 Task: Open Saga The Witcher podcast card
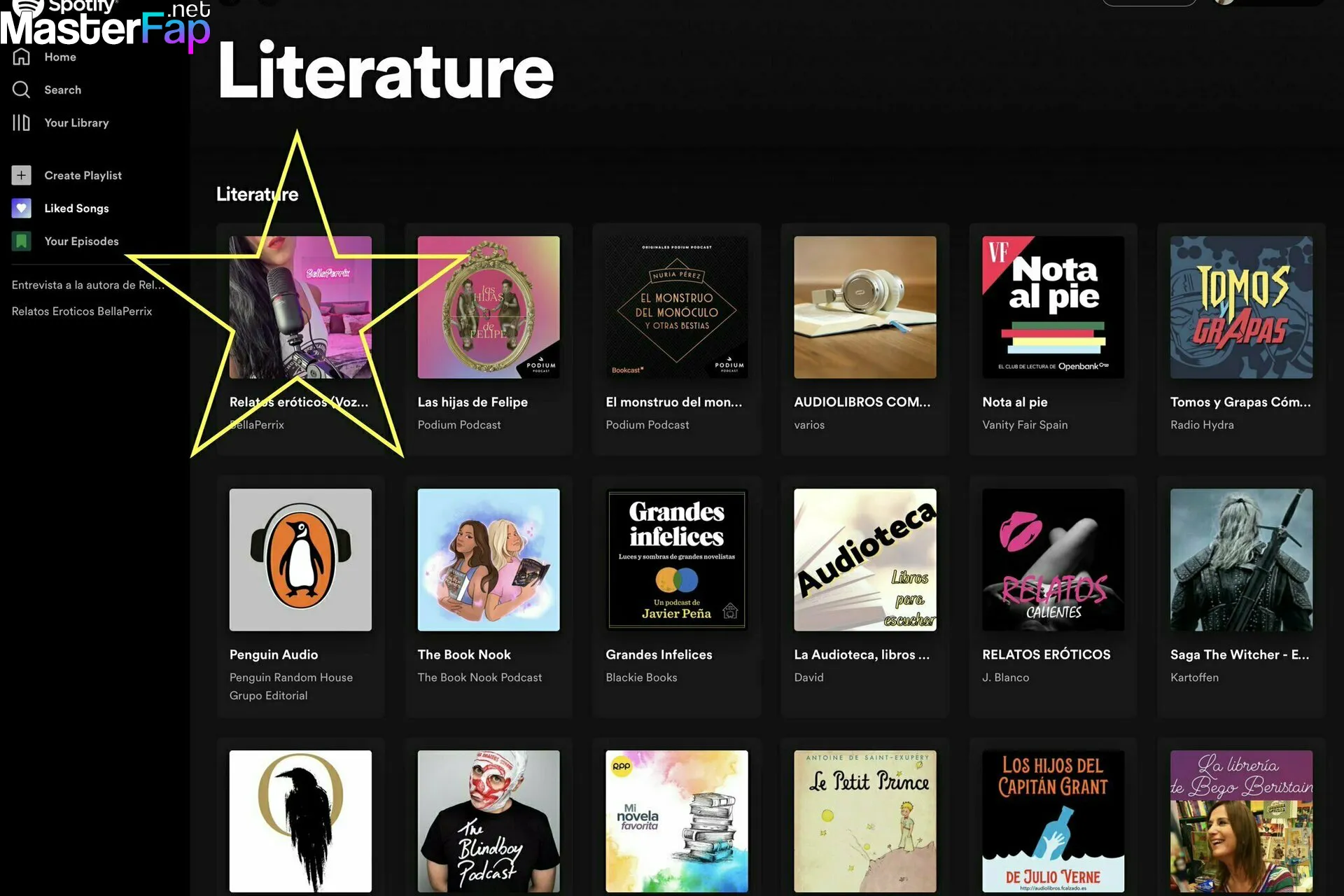tap(1241, 596)
